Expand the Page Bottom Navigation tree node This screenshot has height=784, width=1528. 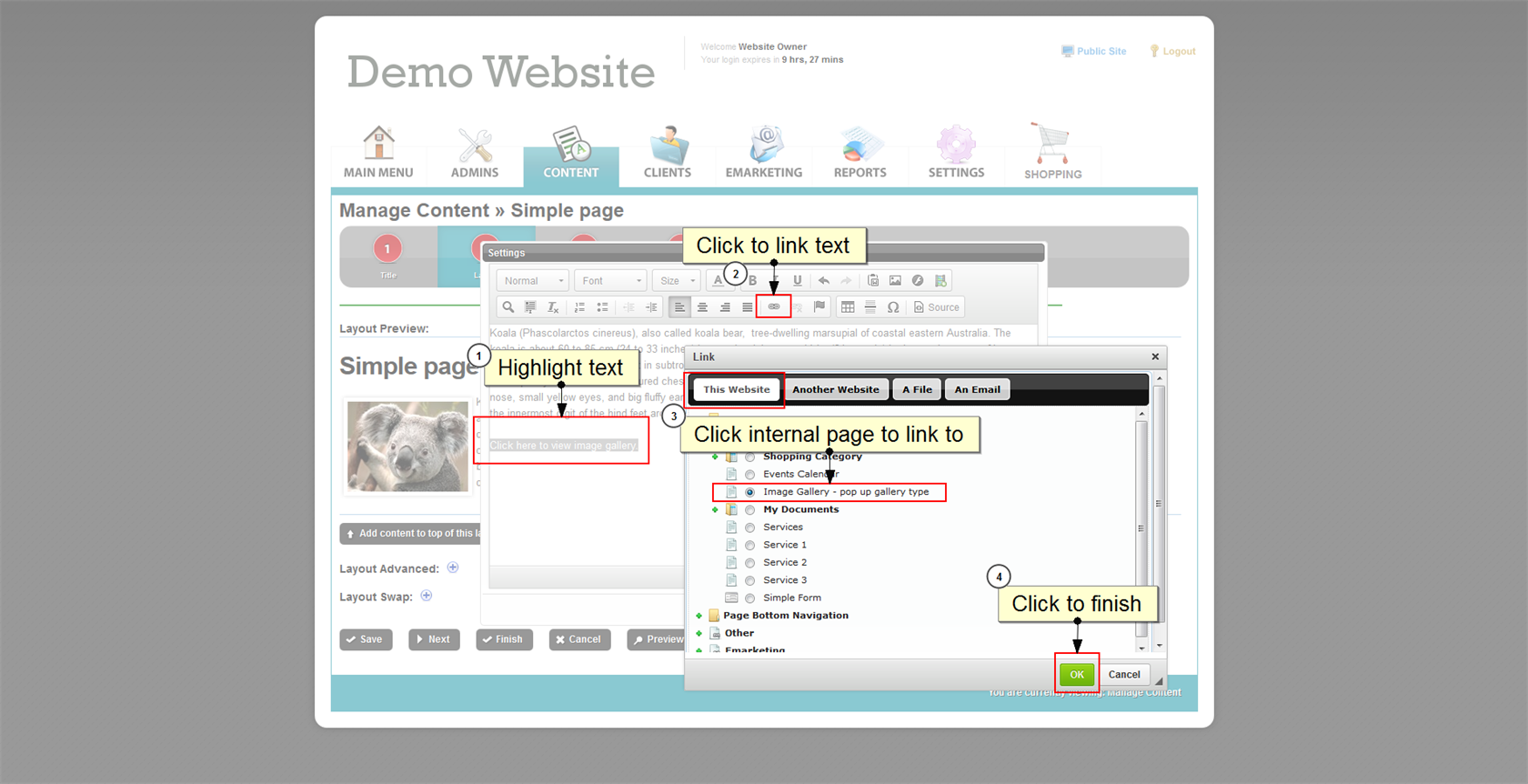699,616
